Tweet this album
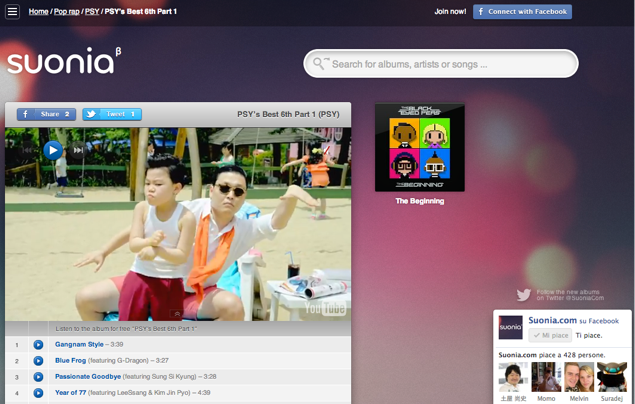The width and height of the screenshot is (635, 404). pyautogui.click(x=112, y=114)
